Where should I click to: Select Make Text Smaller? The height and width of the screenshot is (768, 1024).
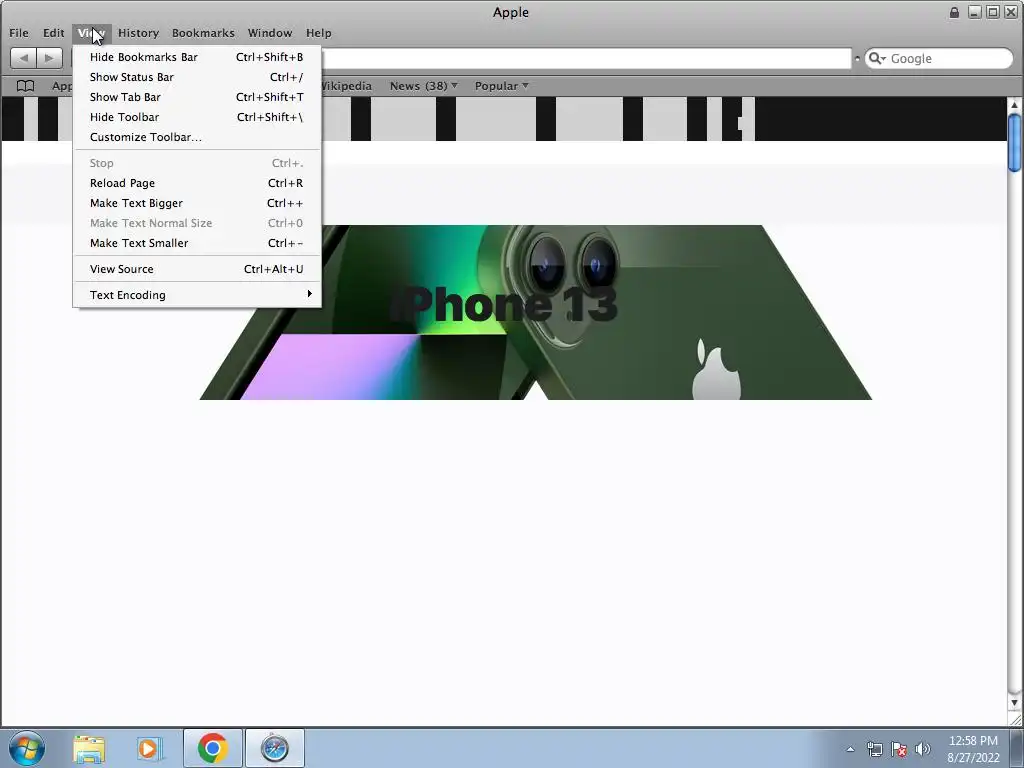(x=197, y=243)
